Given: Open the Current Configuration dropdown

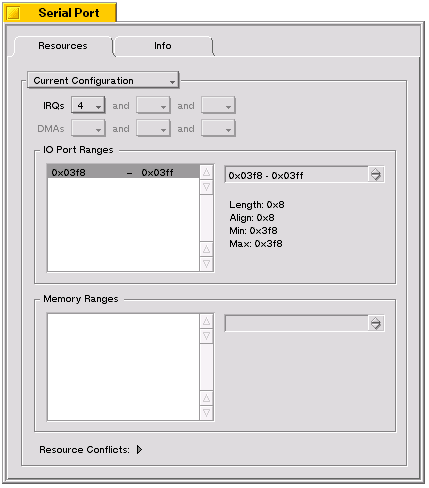Looking at the screenshot, I should (x=103, y=80).
